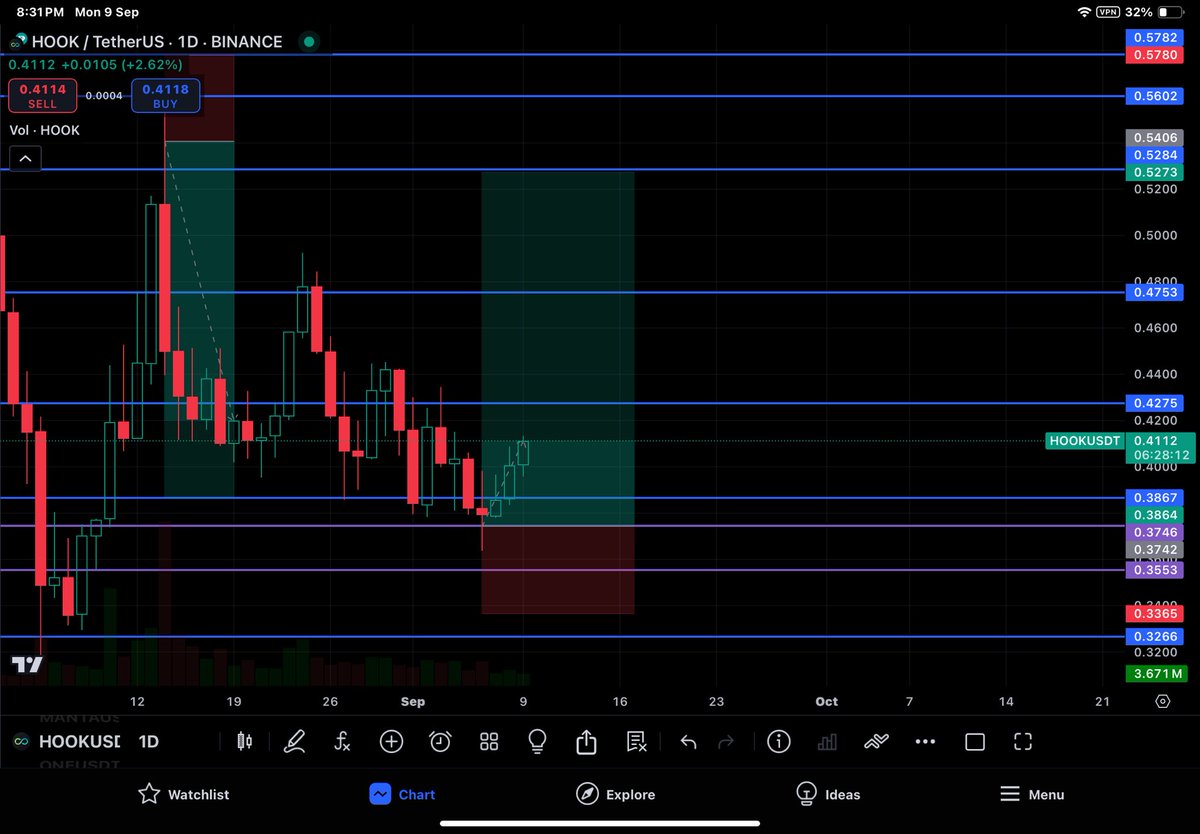
Task: Tap the Sep label on date axis
Action: coord(413,702)
